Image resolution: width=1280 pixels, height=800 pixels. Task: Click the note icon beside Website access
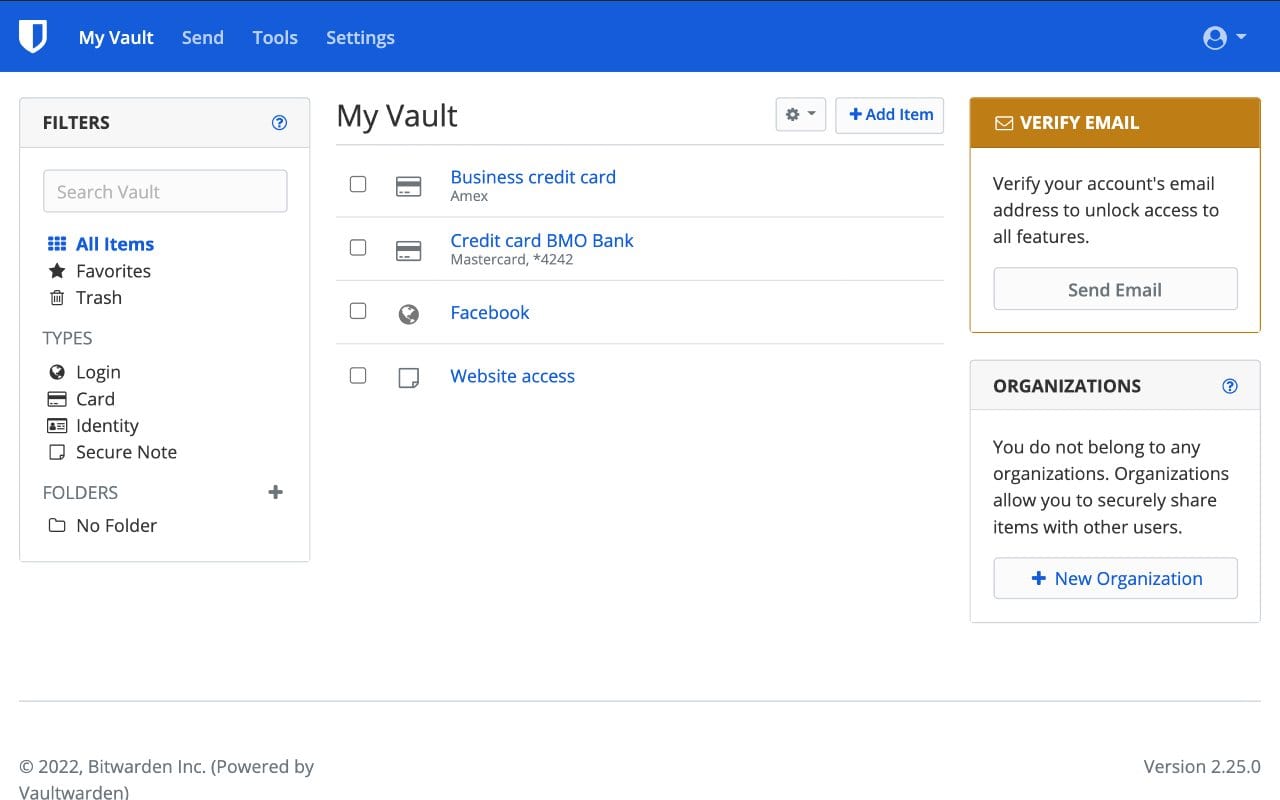pyautogui.click(x=408, y=377)
